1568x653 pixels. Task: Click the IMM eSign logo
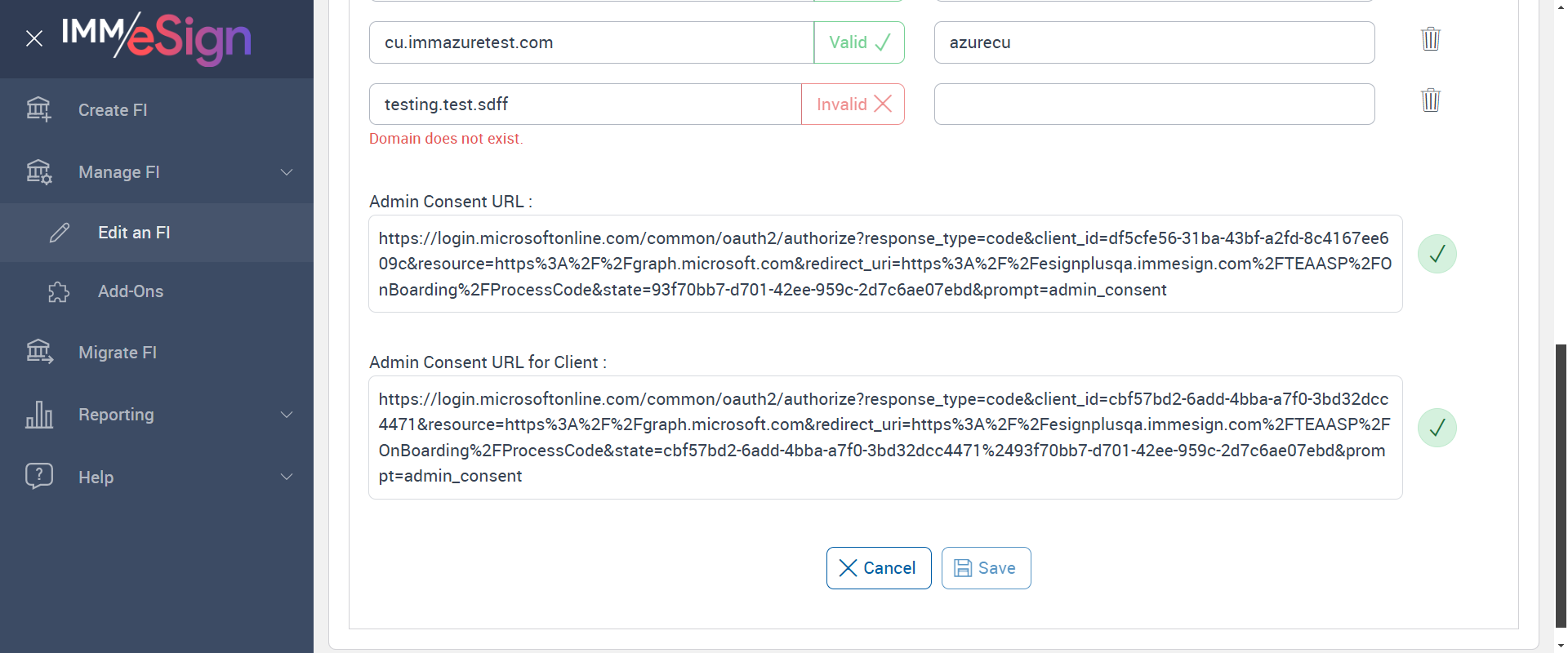[157, 38]
